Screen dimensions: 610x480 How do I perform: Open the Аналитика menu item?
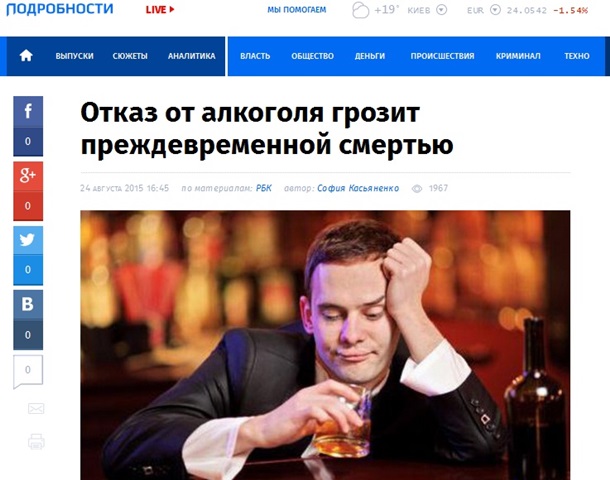191,56
